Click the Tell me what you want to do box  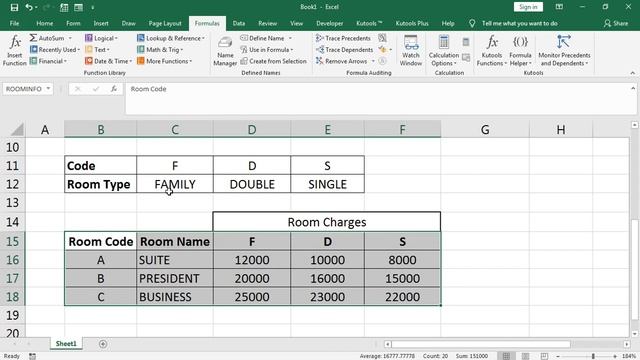tap(519, 23)
